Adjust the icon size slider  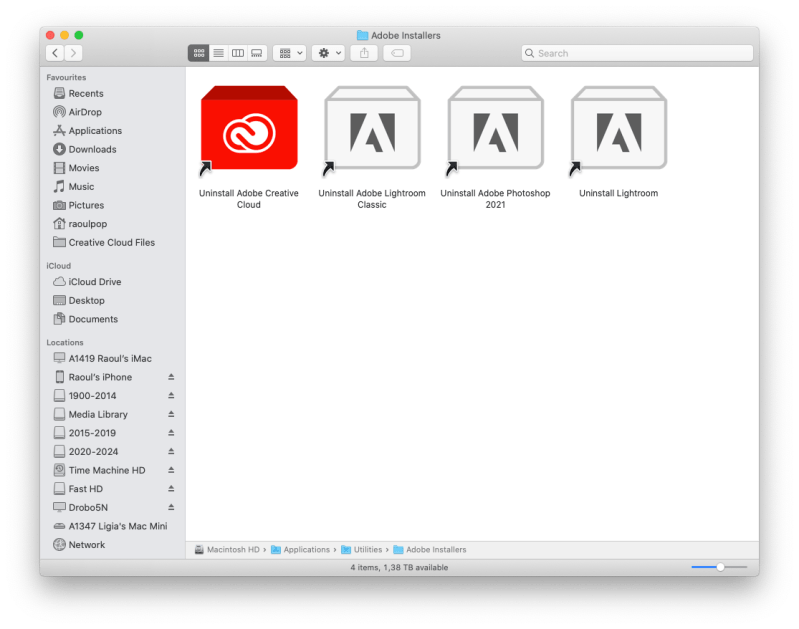pyautogui.click(x=720, y=567)
